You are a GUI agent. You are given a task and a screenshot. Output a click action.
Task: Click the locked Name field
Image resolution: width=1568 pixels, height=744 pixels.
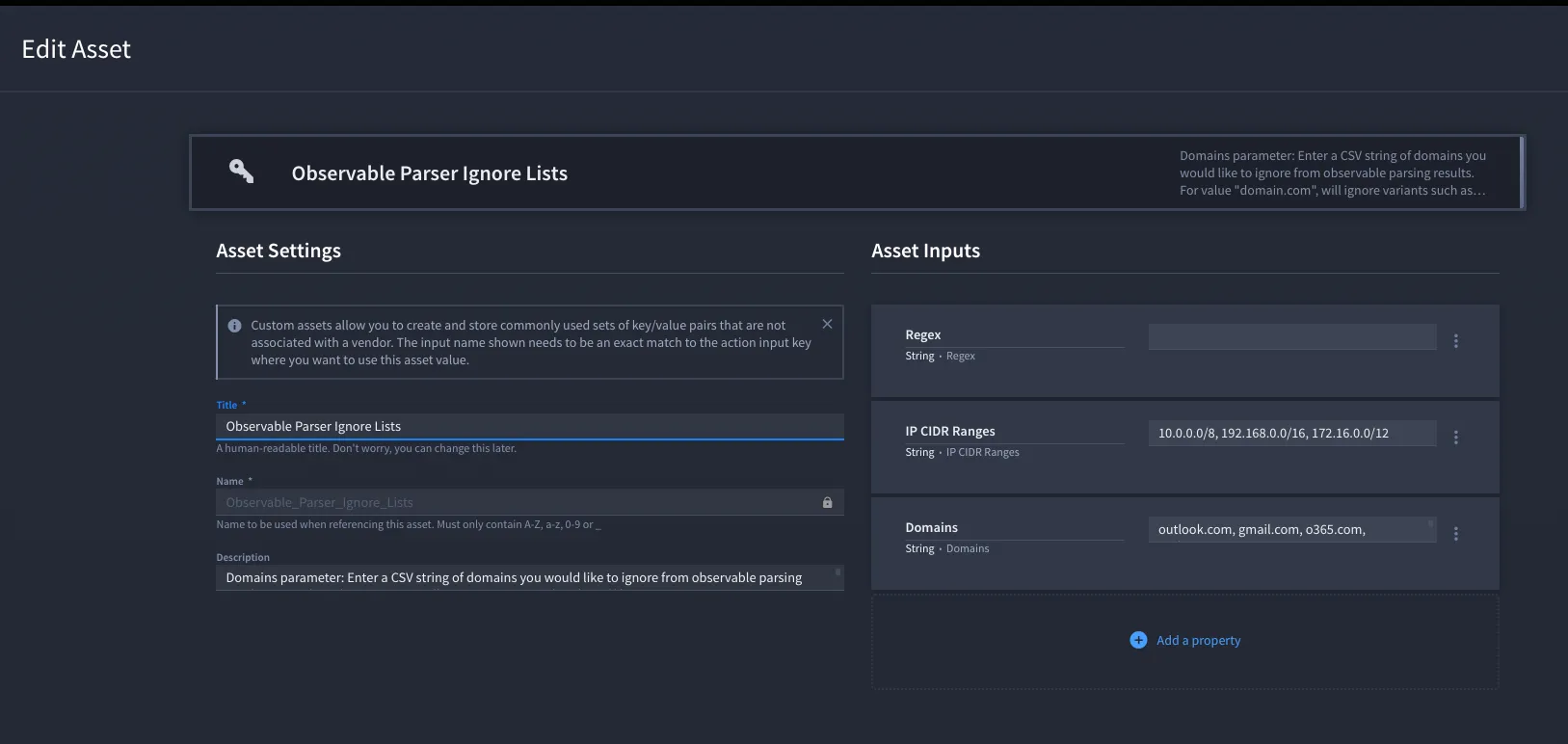tap(530, 502)
